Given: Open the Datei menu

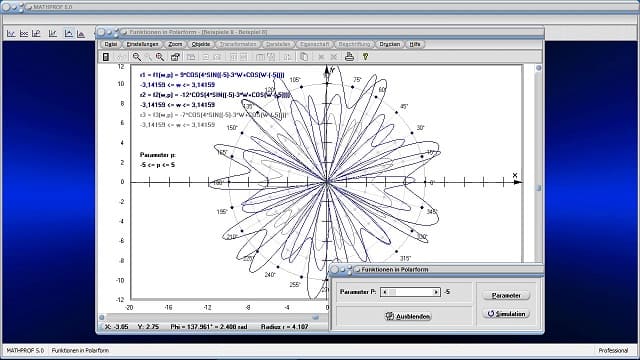Looking at the screenshot, I should 111,44.
